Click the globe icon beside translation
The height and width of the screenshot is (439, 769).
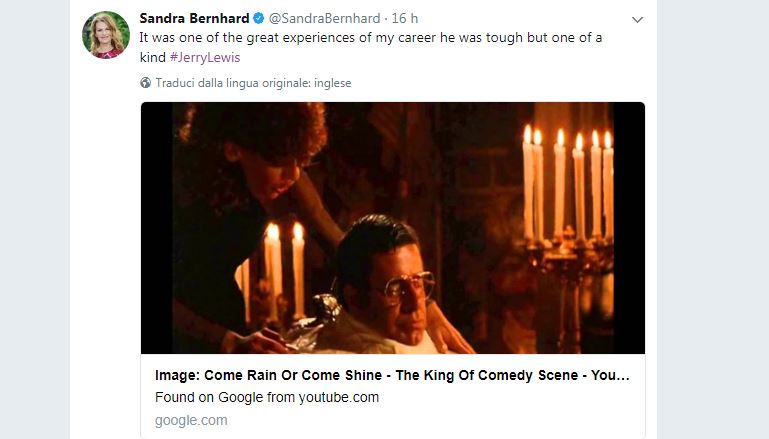click(x=146, y=83)
